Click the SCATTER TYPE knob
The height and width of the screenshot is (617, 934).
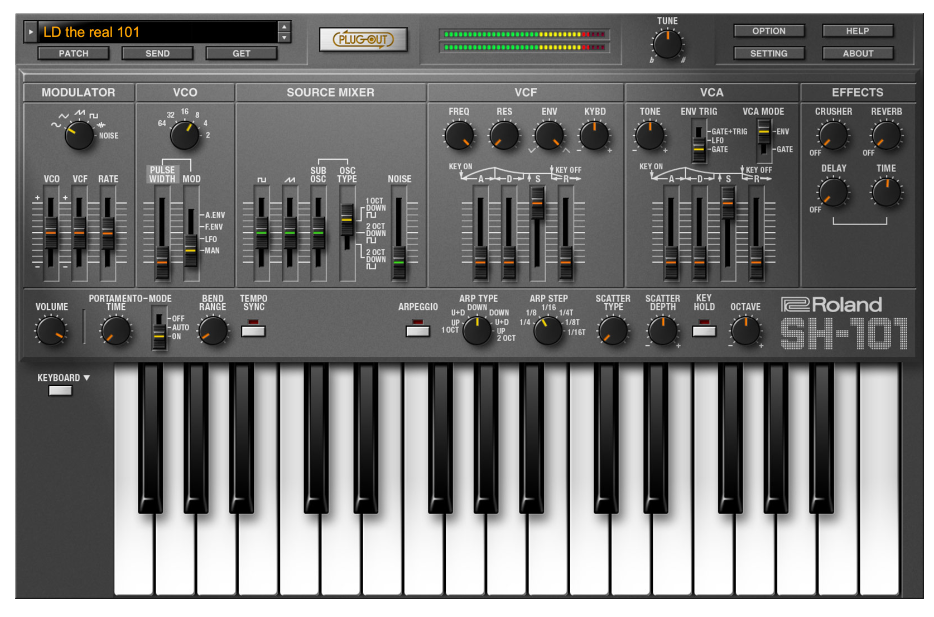point(613,331)
